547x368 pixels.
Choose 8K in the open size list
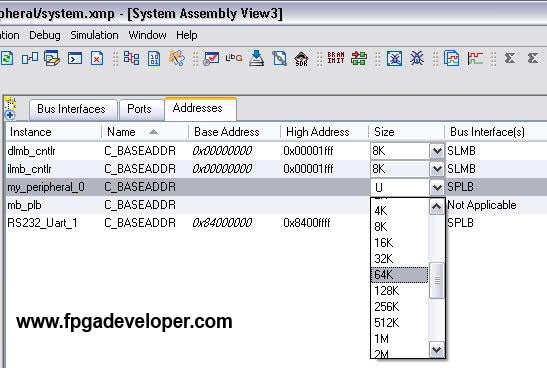(x=399, y=227)
